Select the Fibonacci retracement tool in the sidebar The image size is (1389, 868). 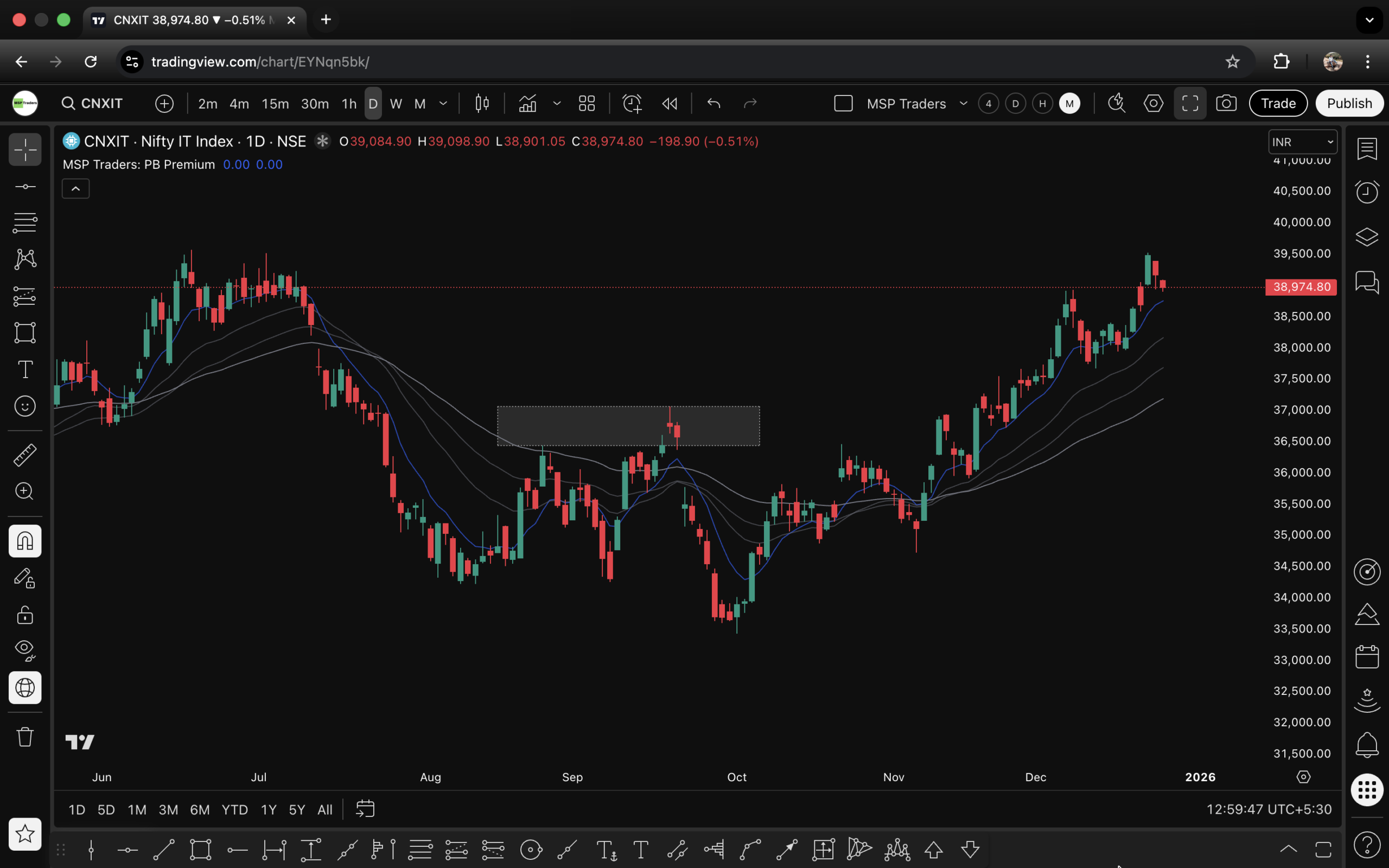pos(24,223)
